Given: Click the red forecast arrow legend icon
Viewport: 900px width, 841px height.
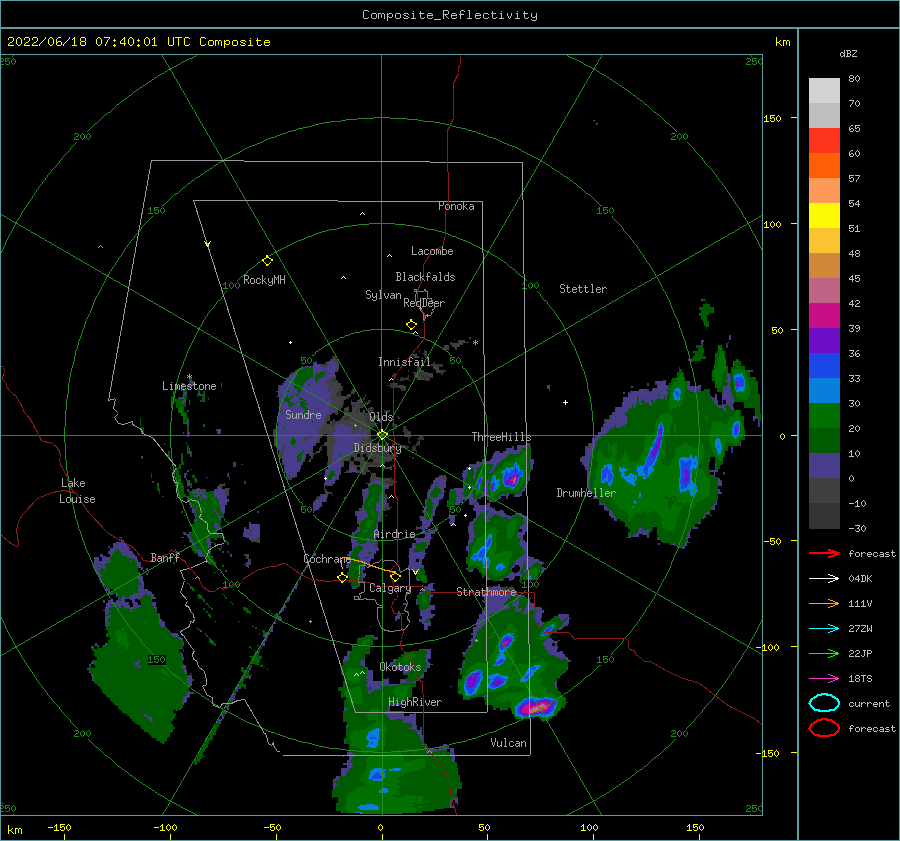Looking at the screenshot, I should (x=824, y=553).
